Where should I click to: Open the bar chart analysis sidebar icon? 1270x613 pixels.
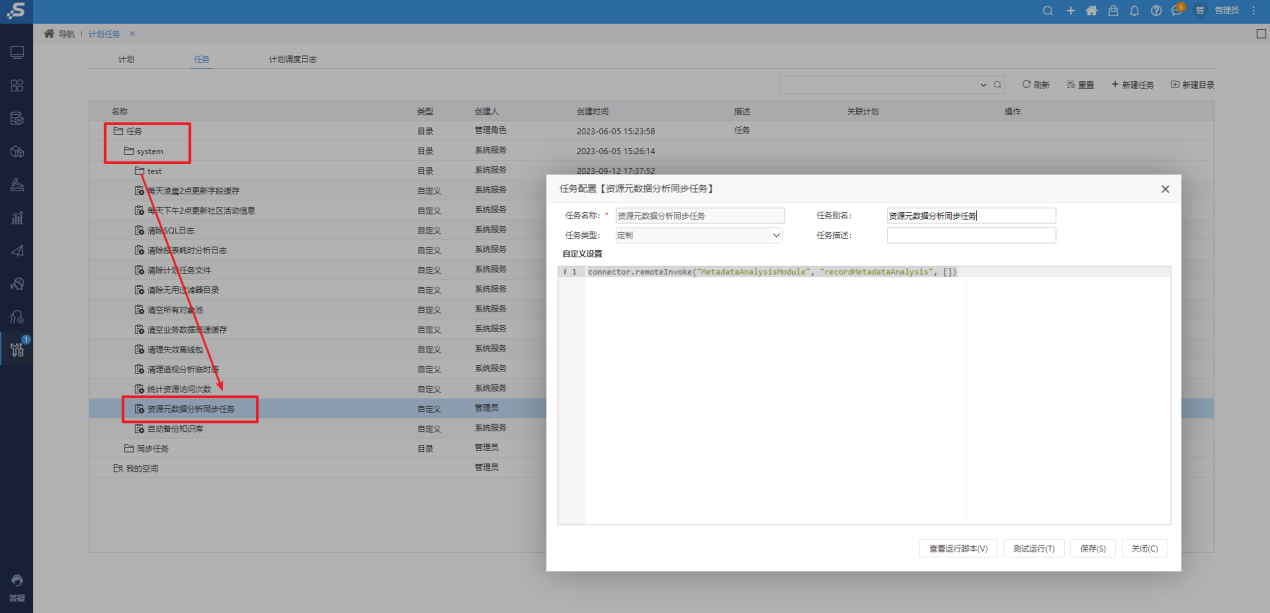17,217
